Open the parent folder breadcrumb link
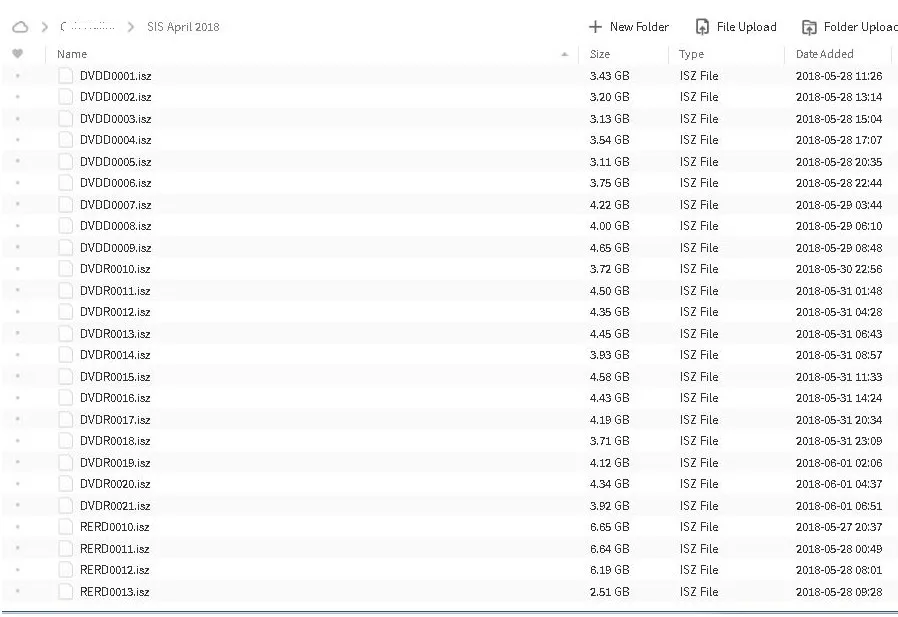The width and height of the screenshot is (898, 617). click(88, 27)
